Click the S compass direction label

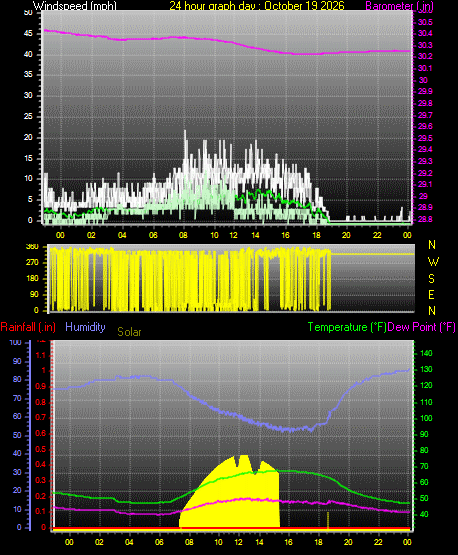[431, 279]
